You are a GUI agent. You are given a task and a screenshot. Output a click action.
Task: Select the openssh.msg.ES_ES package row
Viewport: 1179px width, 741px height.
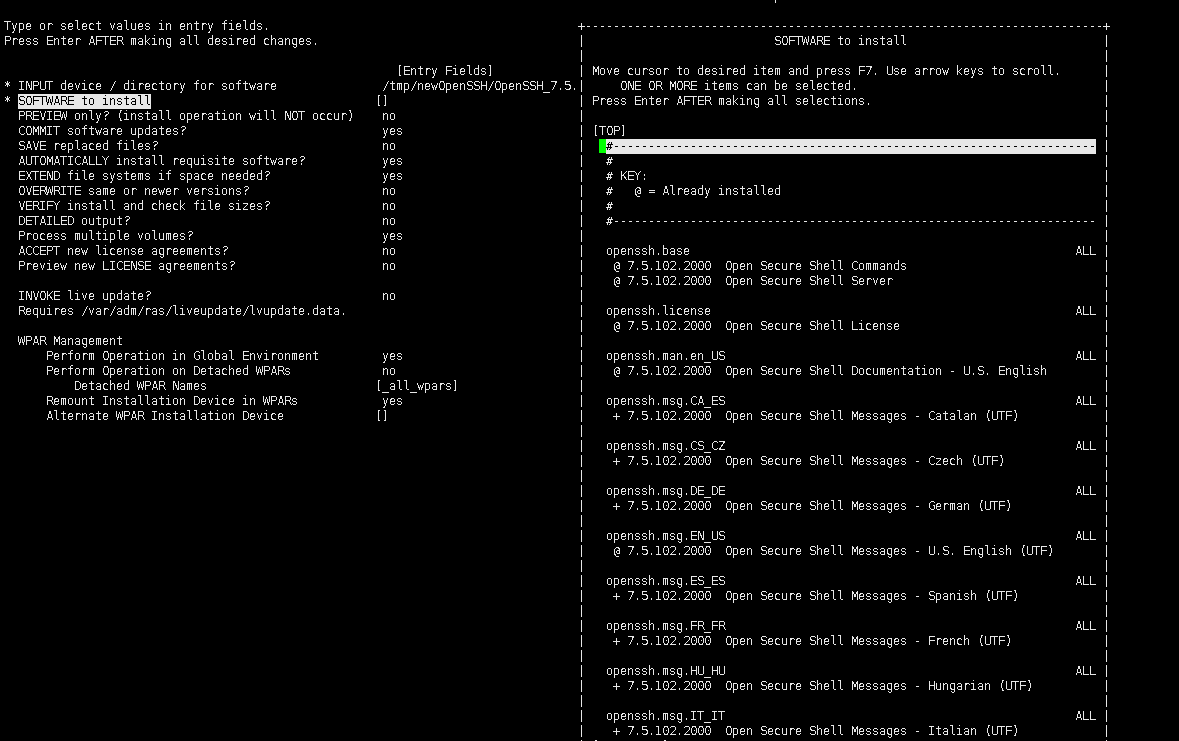[x=666, y=582]
